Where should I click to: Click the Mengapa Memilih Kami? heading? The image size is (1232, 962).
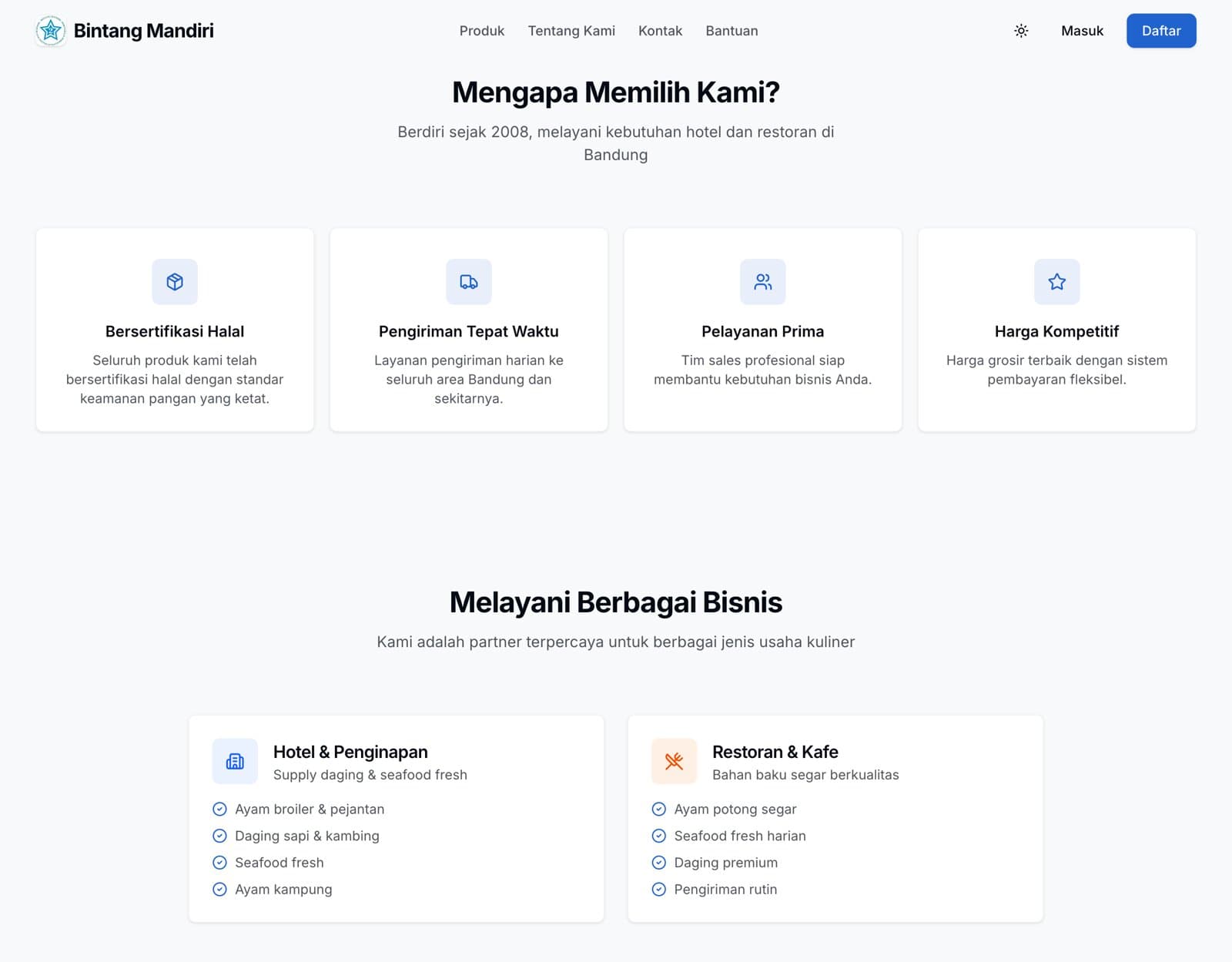point(616,92)
